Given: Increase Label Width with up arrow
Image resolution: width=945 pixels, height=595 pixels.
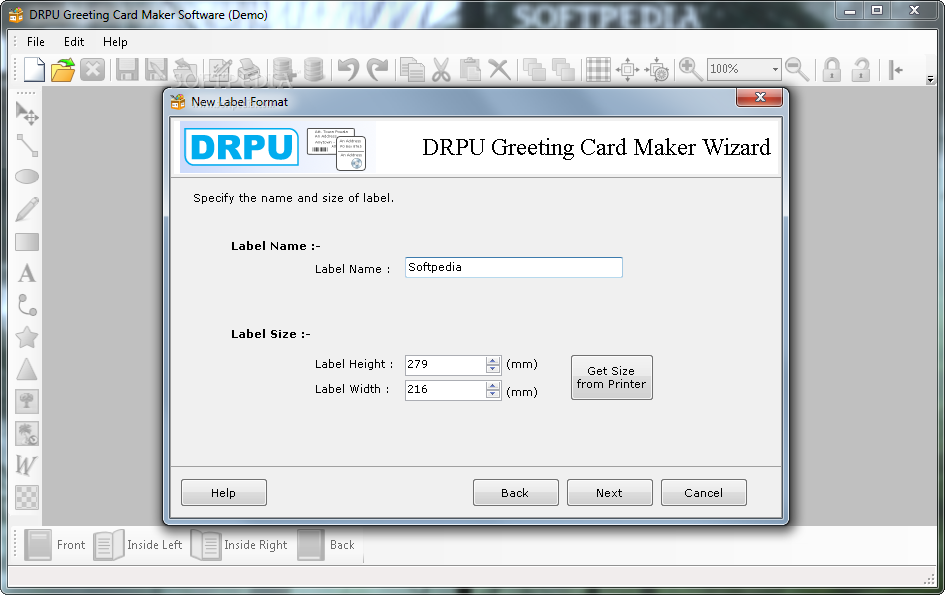Looking at the screenshot, I should [x=493, y=386].
